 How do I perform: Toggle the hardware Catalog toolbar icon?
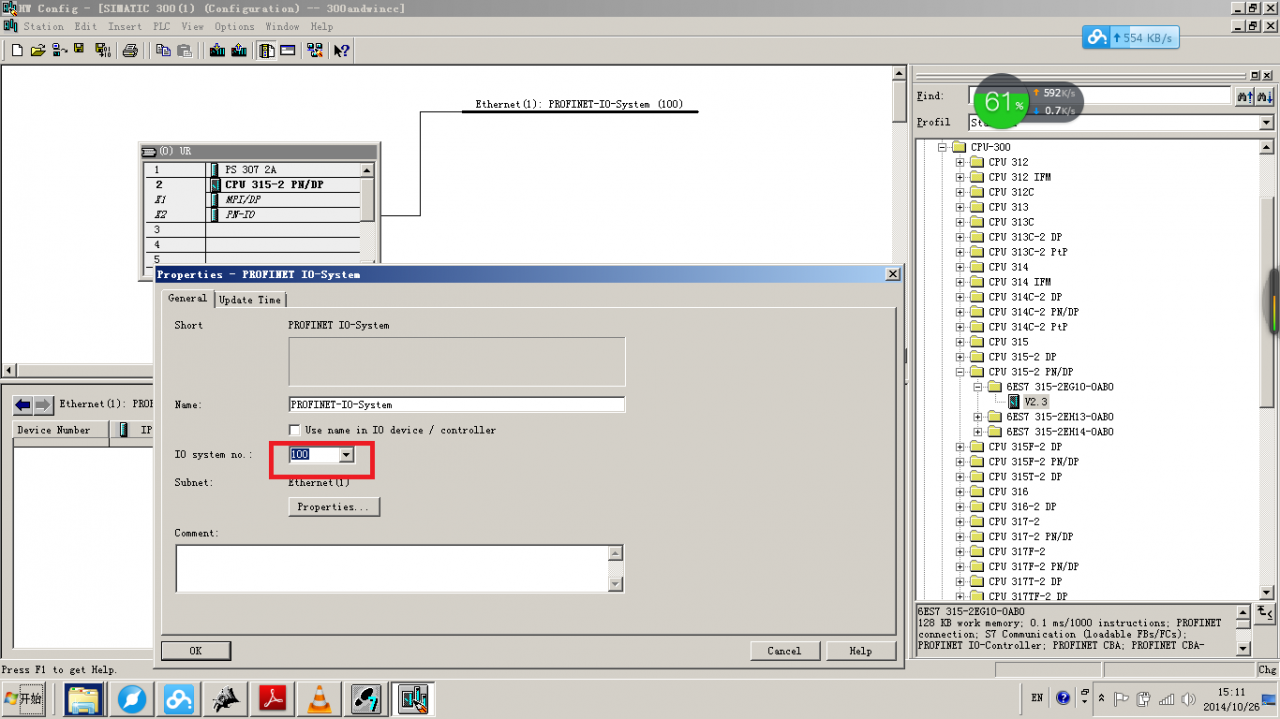pos(267,51)
